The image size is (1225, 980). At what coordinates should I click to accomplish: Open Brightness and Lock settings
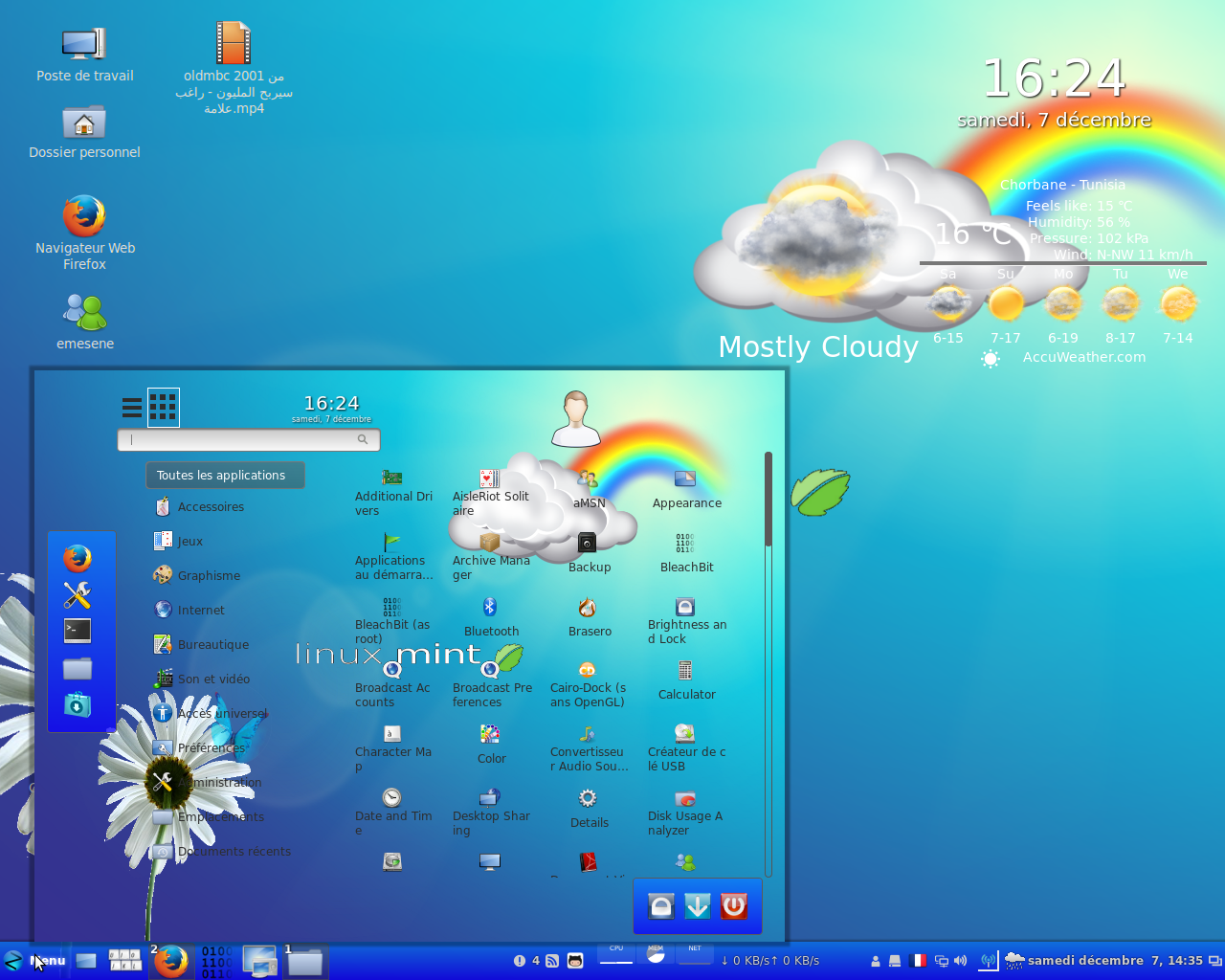[687, 621]
